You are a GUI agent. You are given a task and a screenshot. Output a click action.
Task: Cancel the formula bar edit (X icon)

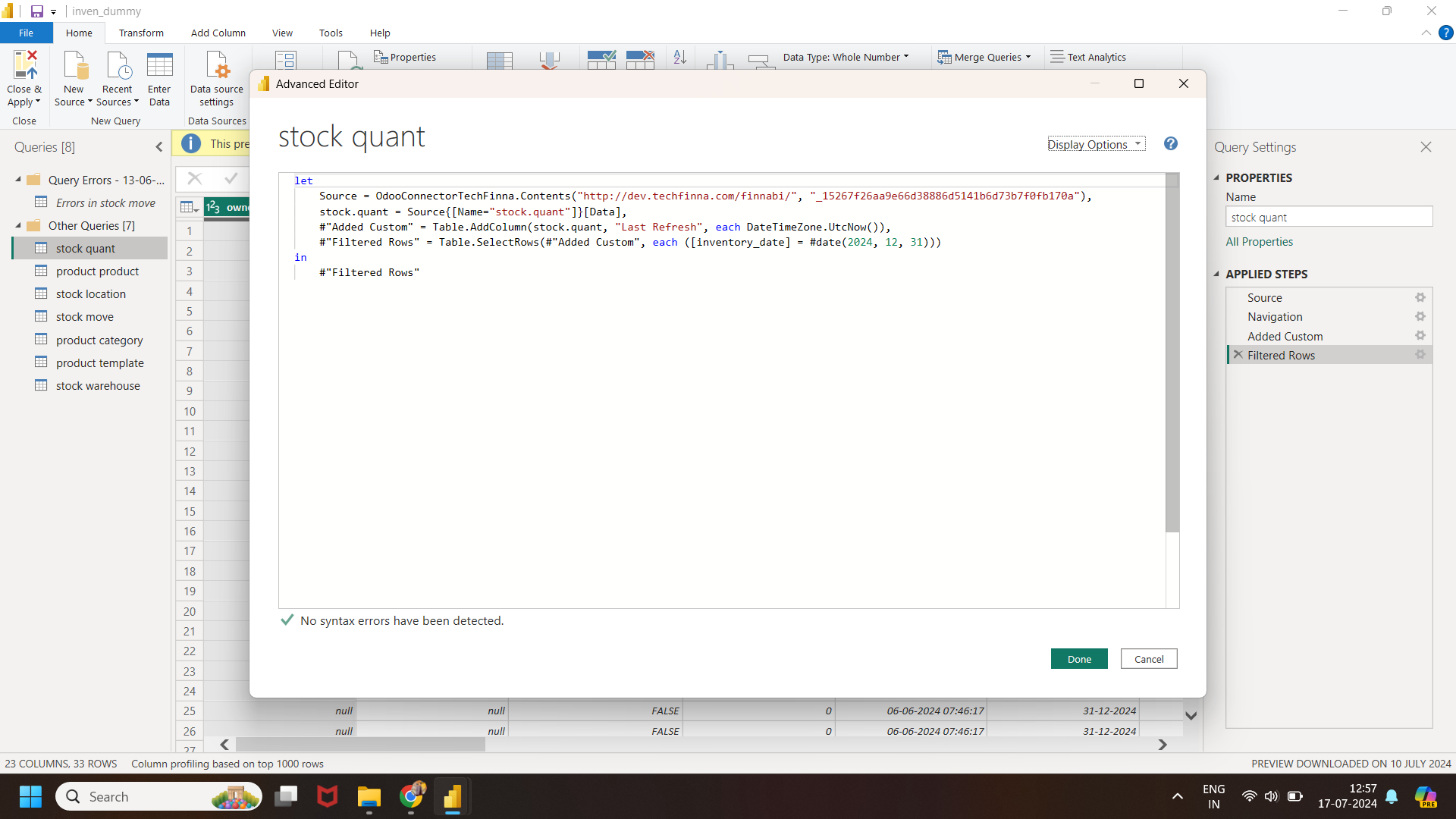(x=195, y=178)
